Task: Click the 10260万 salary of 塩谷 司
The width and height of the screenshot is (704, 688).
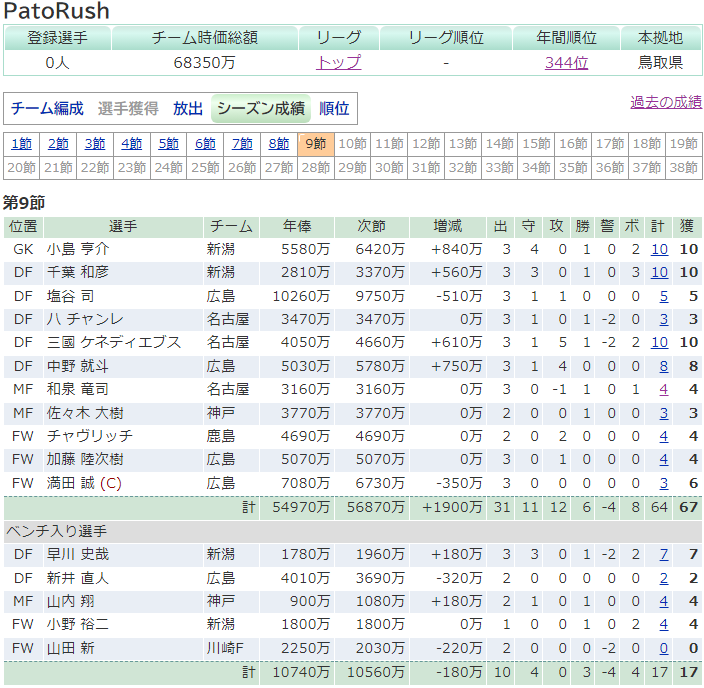Action: [301, 296]
